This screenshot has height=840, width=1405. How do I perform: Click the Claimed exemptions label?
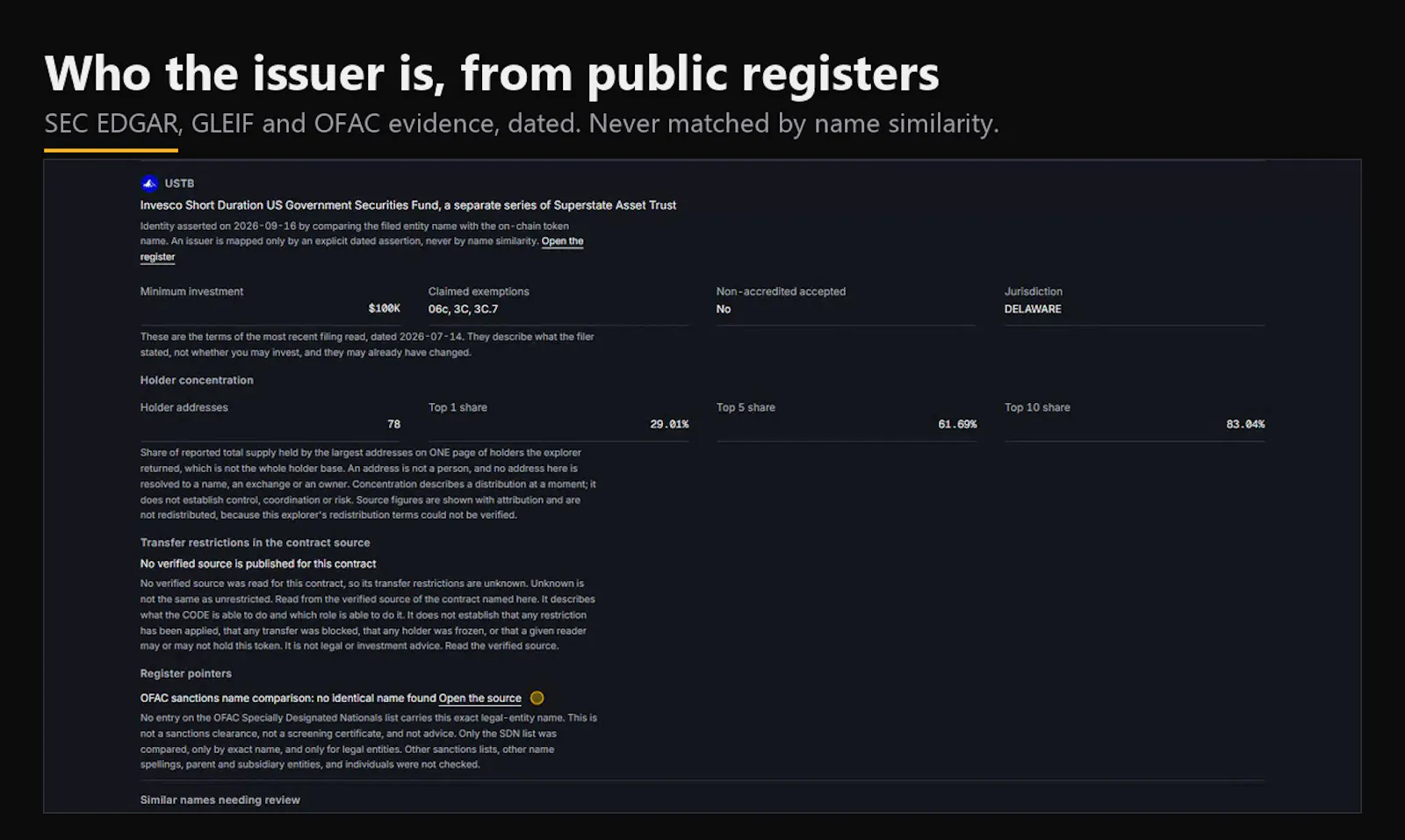coord(479,291)
